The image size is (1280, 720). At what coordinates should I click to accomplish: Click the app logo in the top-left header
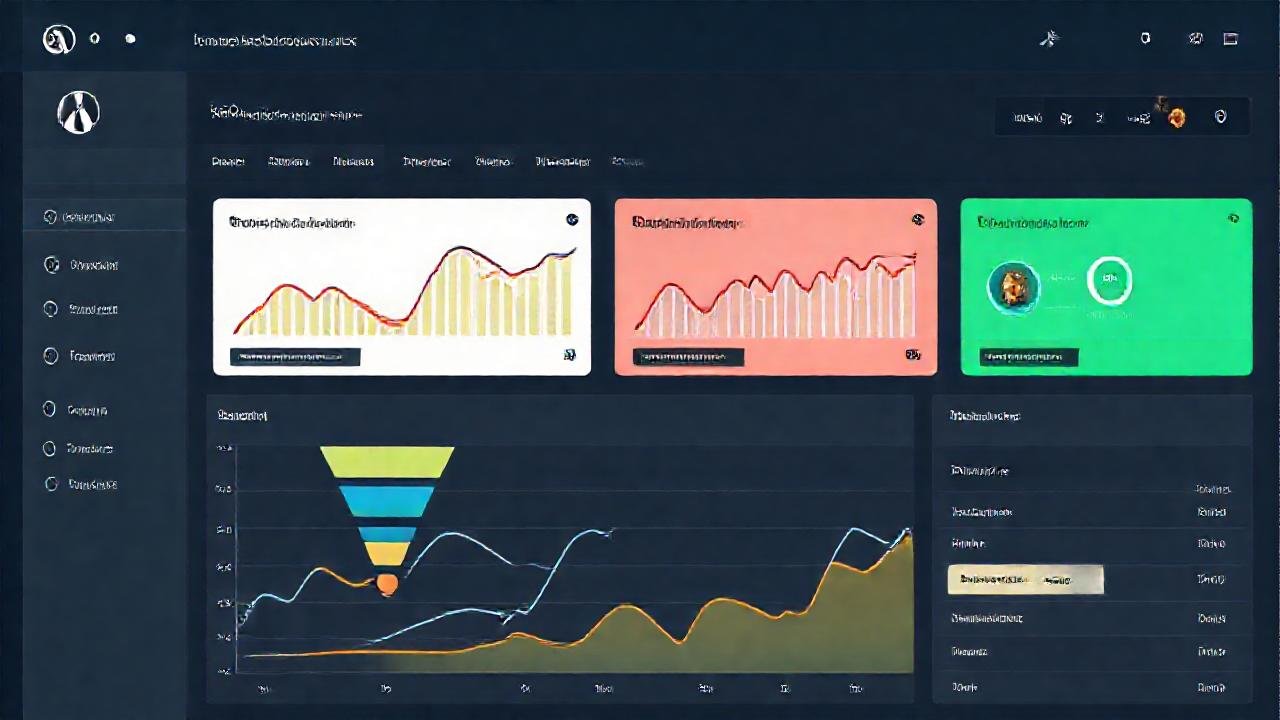pyautogui.click(x=59, y=40)
